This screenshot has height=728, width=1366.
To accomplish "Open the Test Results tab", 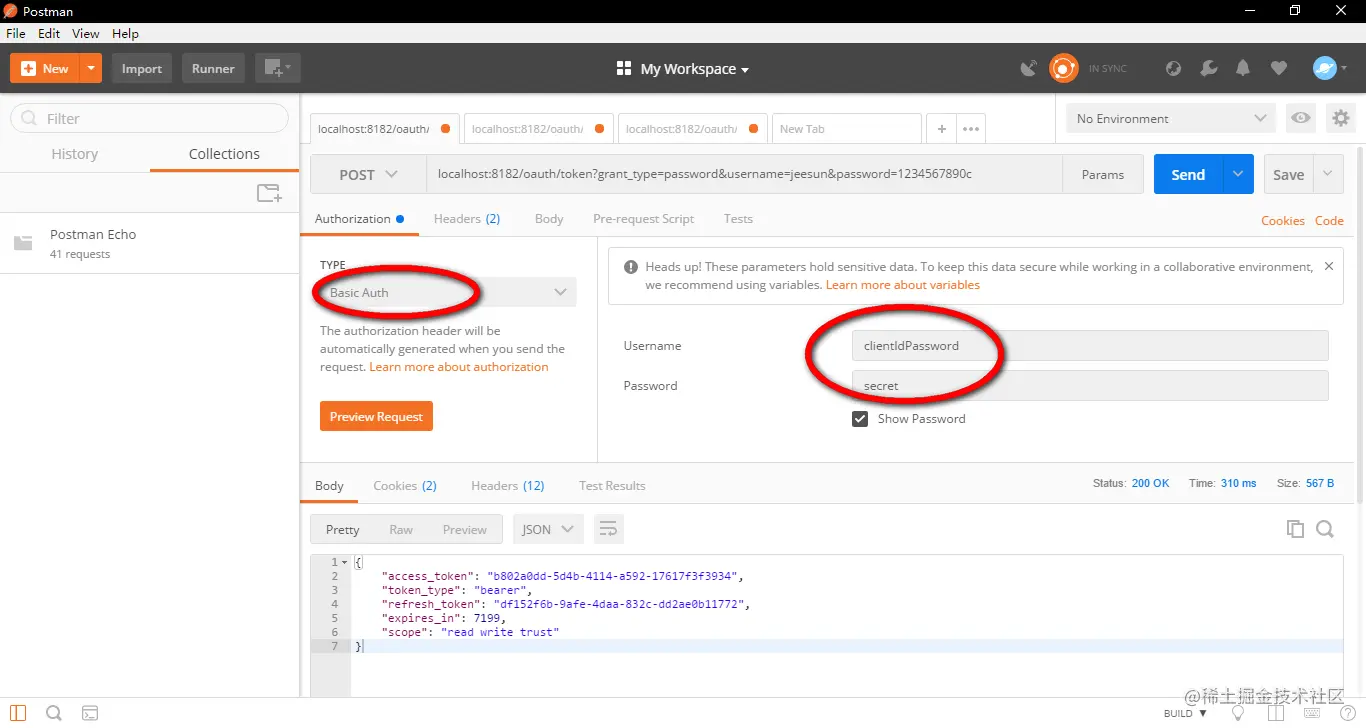I will tap(612, 485).
